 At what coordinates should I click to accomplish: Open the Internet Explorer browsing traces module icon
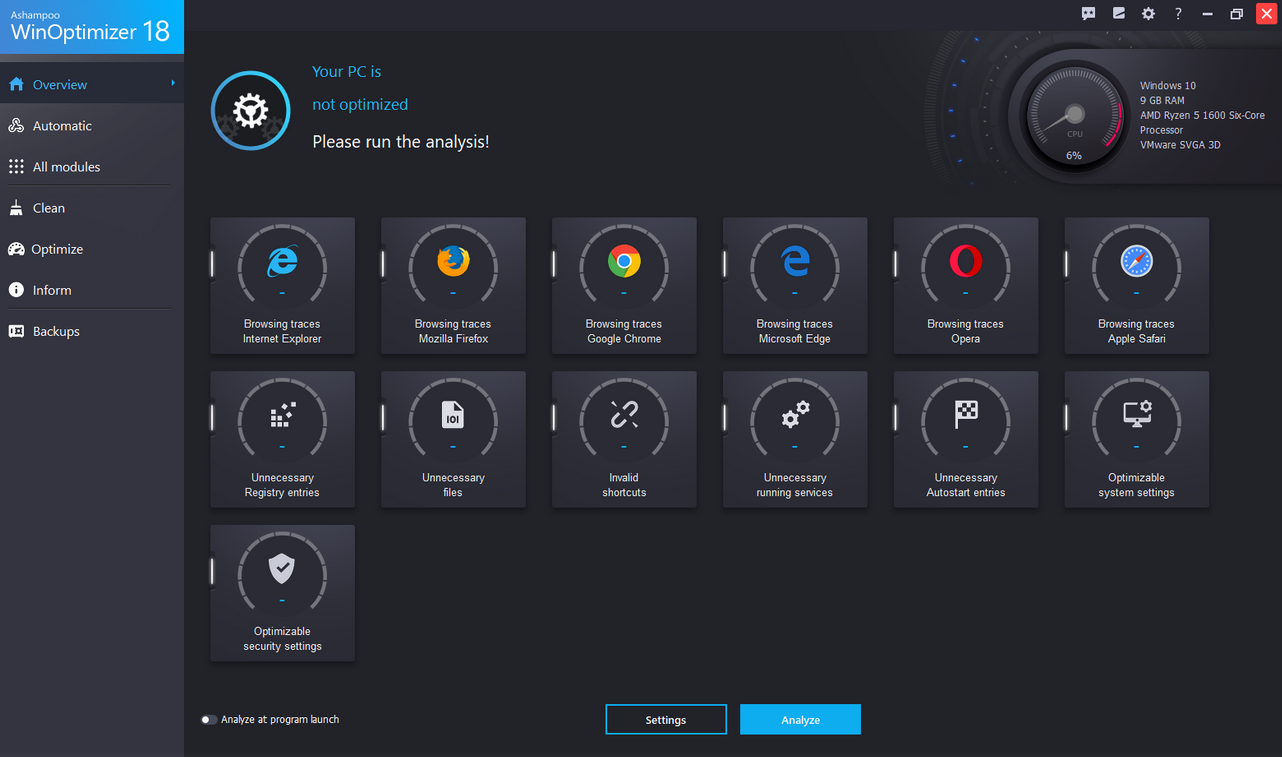pyautogui.click(x=282, y=262)
